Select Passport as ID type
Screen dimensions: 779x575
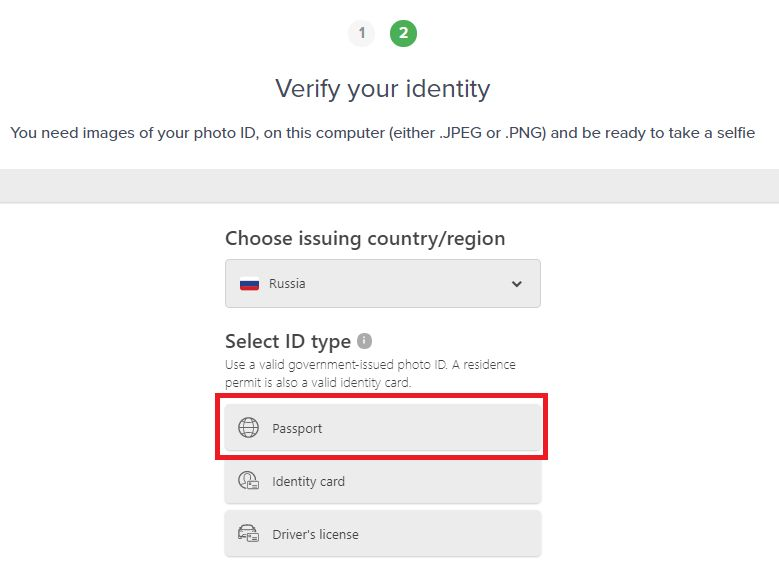[x=383, y=427]
